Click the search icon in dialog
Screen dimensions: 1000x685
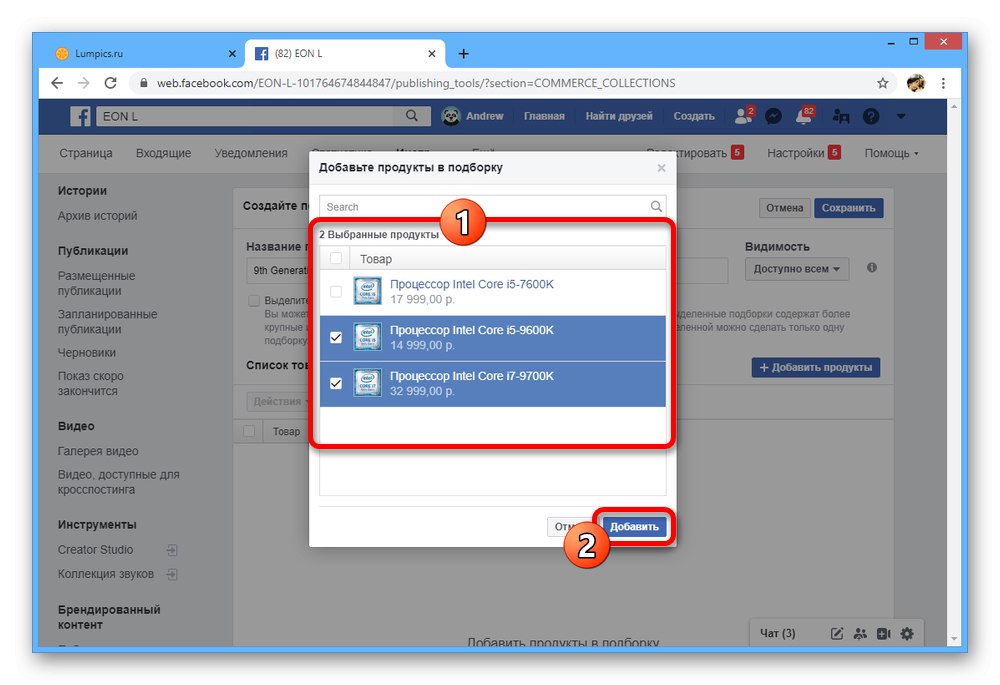coord(656,206)
